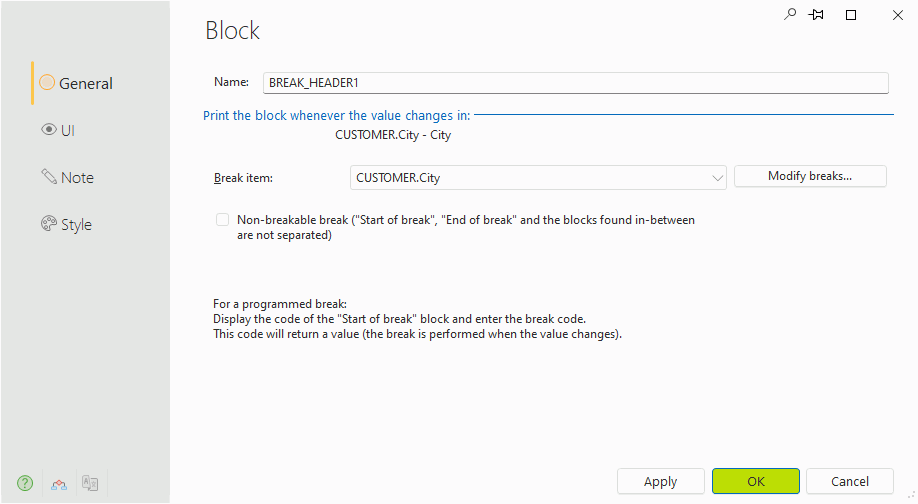Click the Modify breaks... button
Image resolution: width=918 pixels, height=504 pixels.
click(810, 176)
